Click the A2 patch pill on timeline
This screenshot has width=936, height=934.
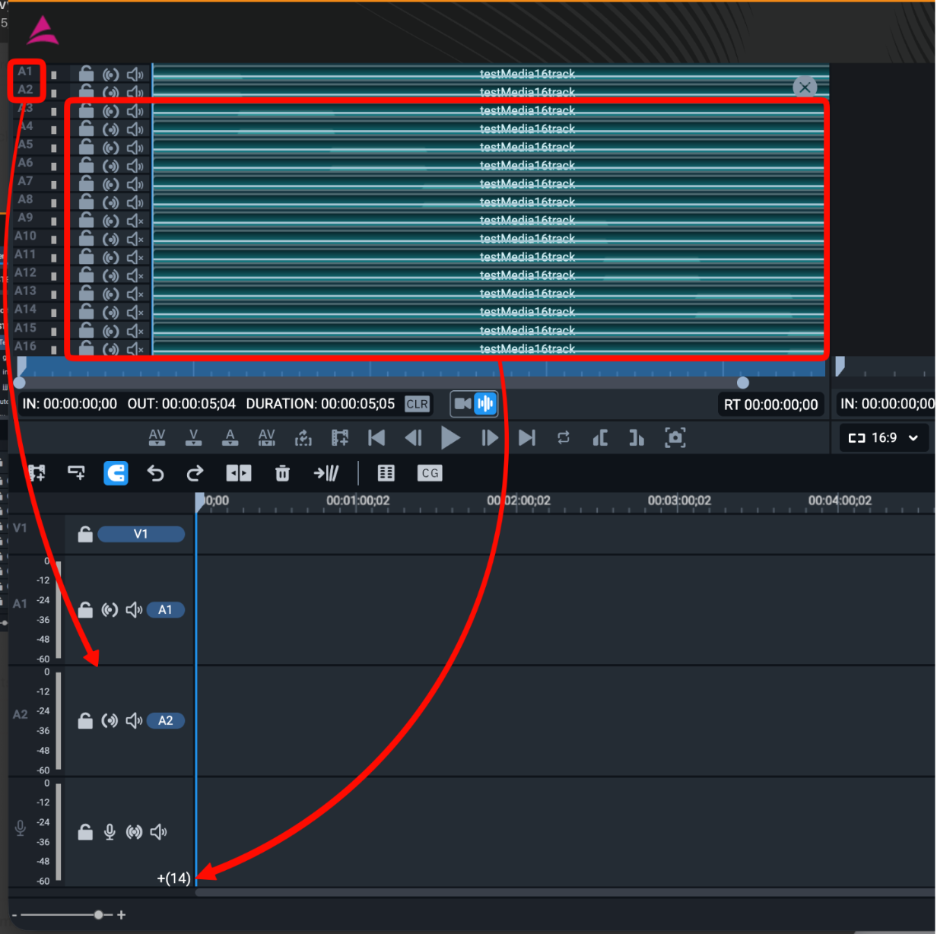(165, 721)
